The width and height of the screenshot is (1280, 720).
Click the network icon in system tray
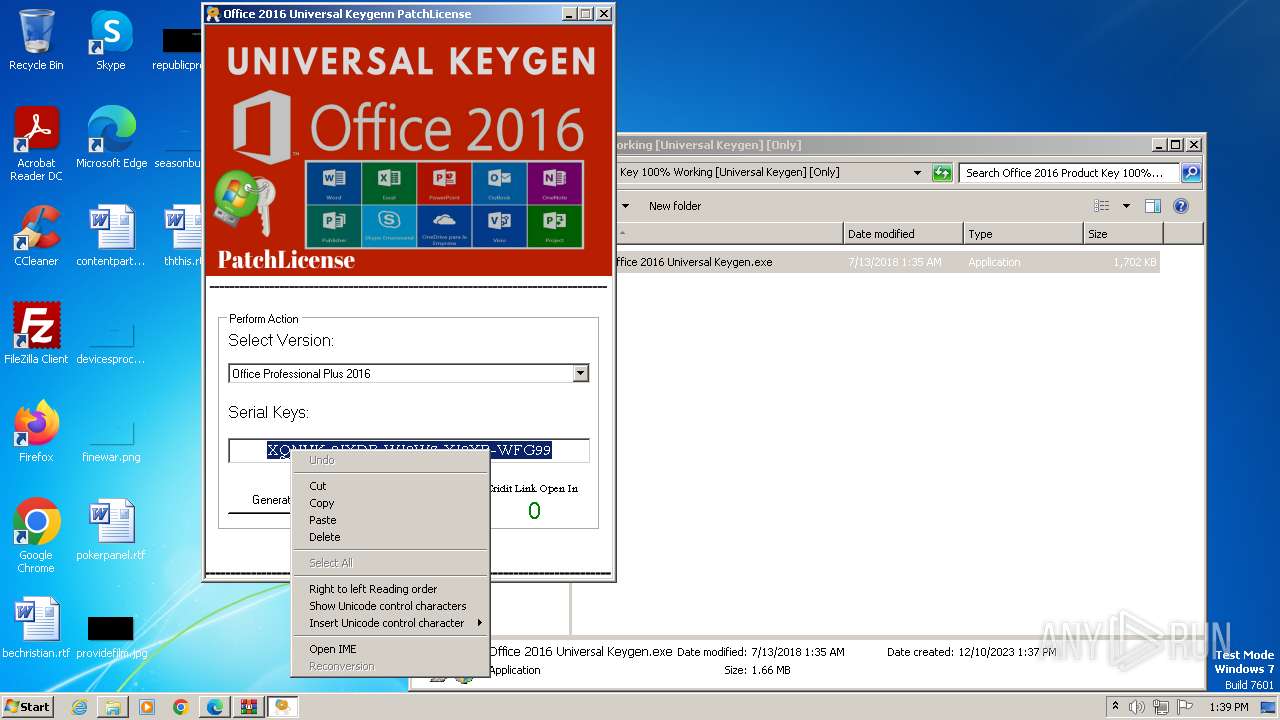point(1161,707)
